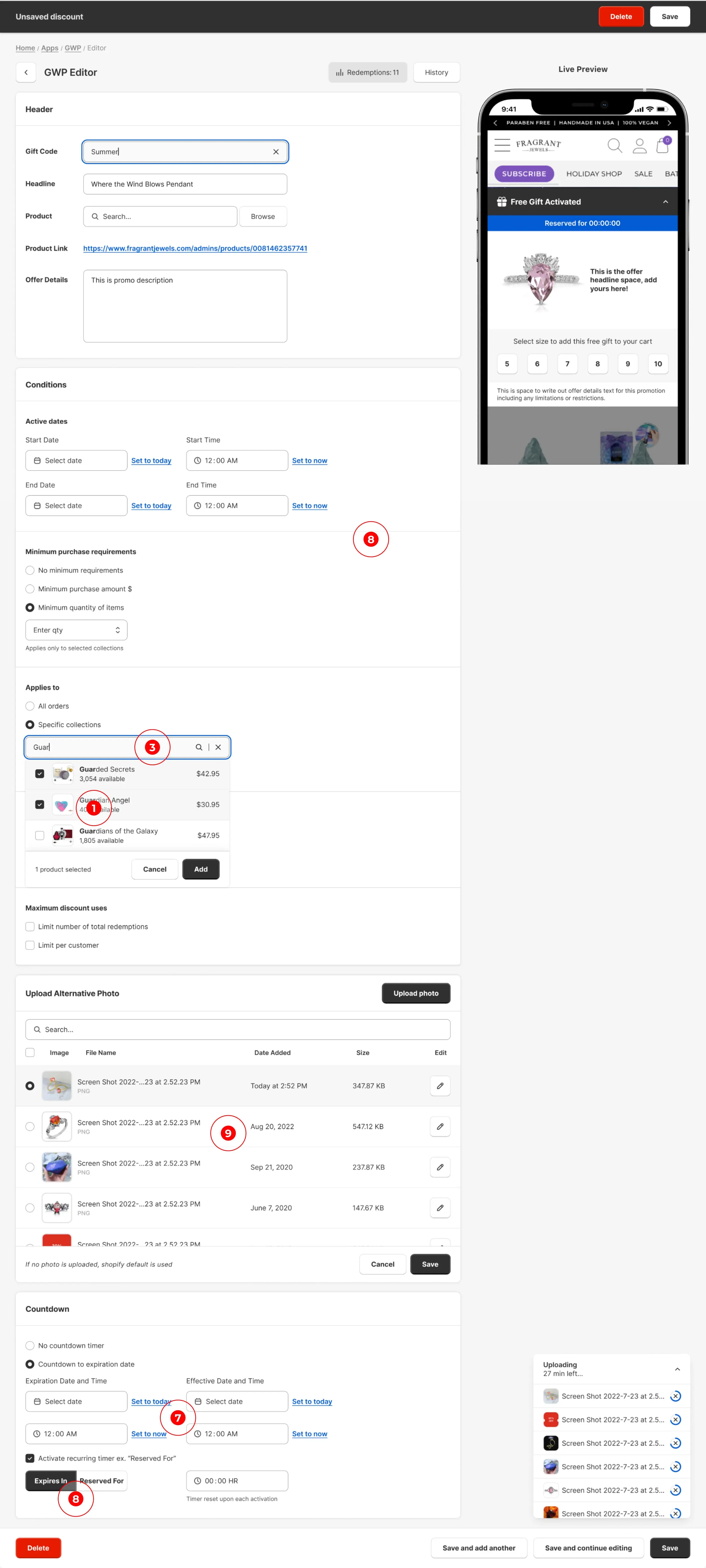The height and width of the screenshot is (1568, 706).
Task: Open Apps in breadcrumb
Action: click(50, 48)
